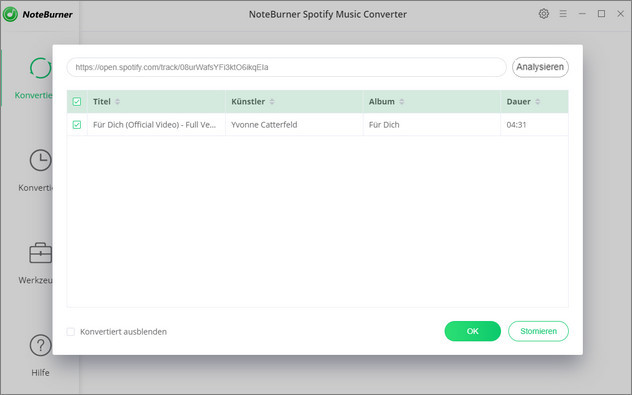
Task: Sort by Titel column arrows
Action: pyautogui.click(x=117, y=102)
